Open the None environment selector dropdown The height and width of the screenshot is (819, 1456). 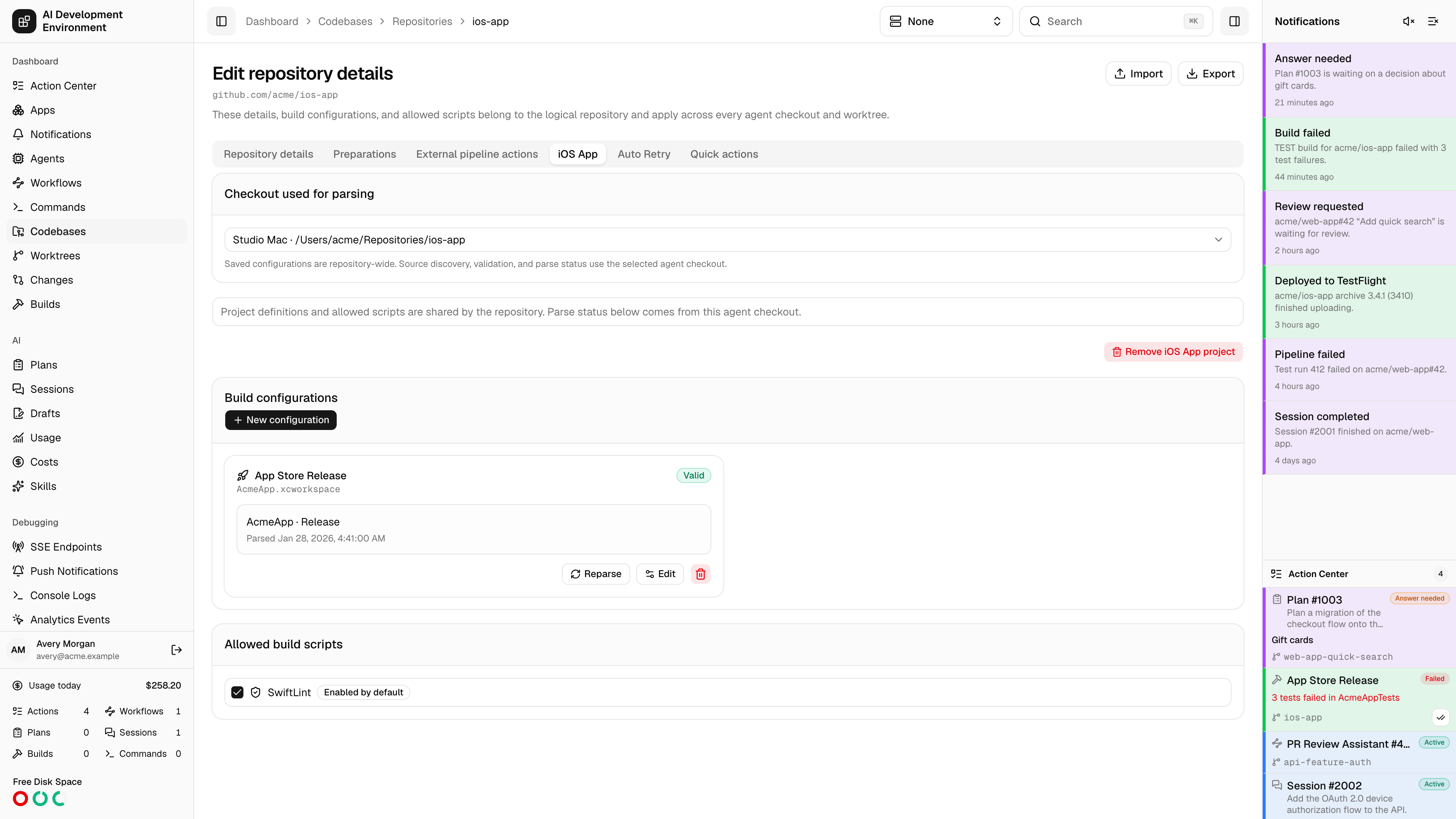coord(946,22)
